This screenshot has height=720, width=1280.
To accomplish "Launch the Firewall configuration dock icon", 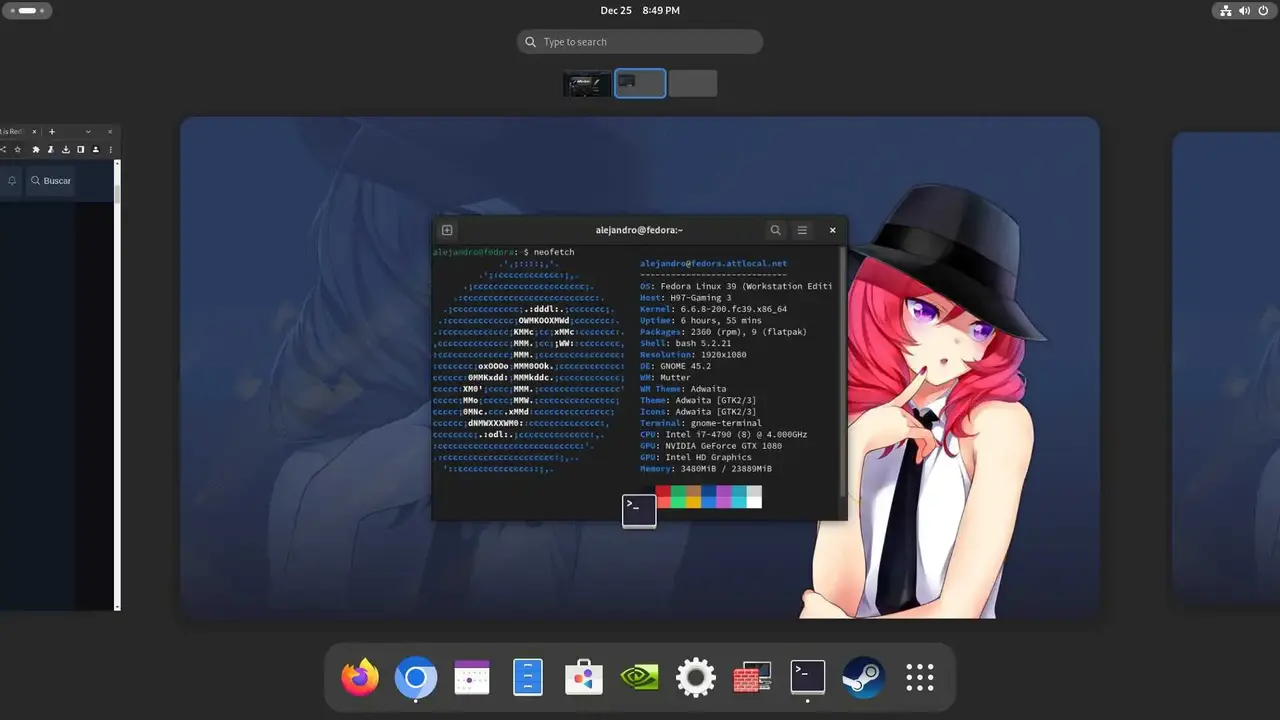I will [752, 678].
